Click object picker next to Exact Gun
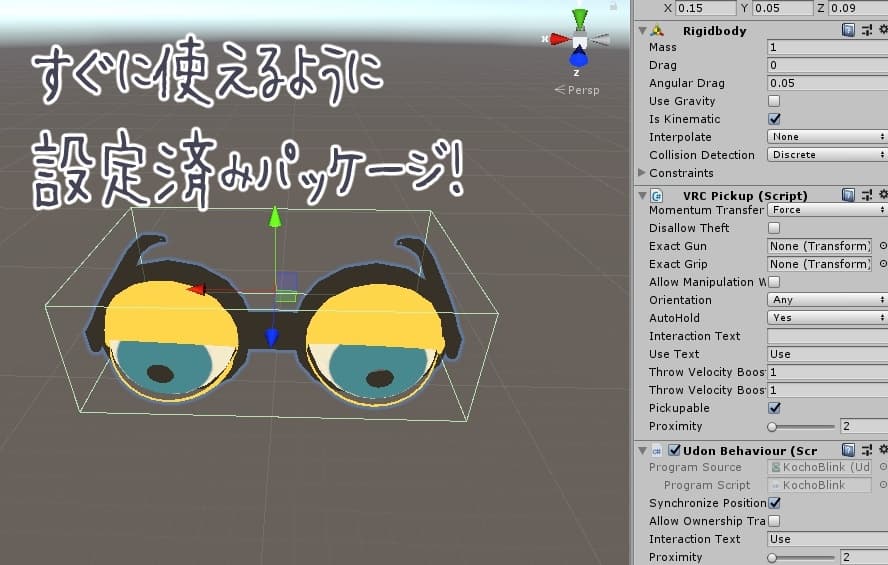 (882, 246)
